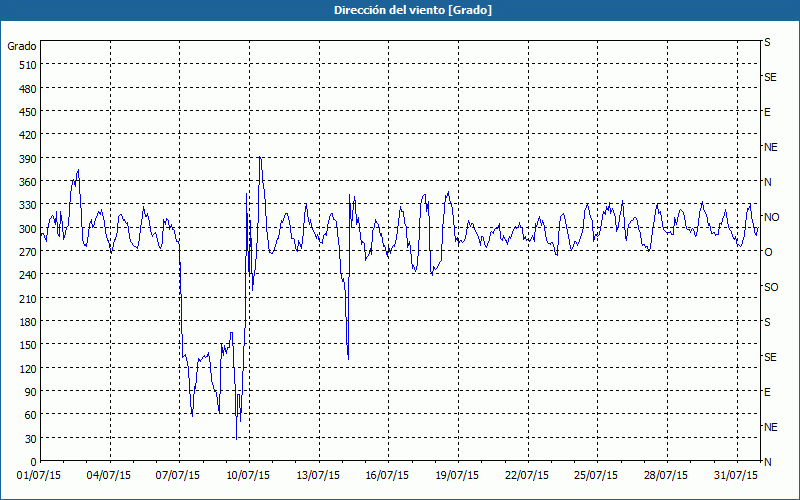Click the 10/07/15 date label
The image size is (800, 500).
[248, 476]
